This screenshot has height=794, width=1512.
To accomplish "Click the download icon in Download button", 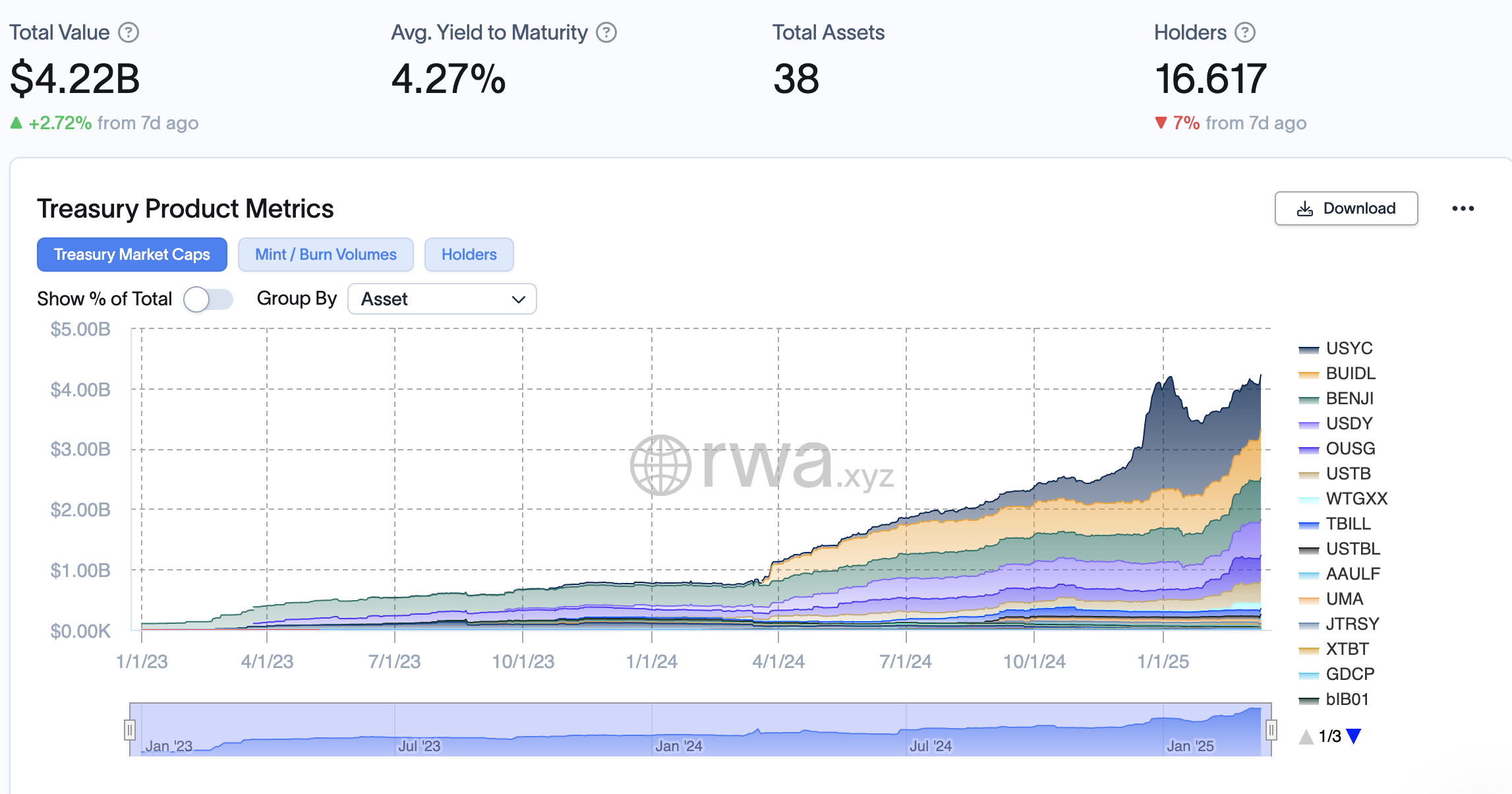I will pos(1305,208).
